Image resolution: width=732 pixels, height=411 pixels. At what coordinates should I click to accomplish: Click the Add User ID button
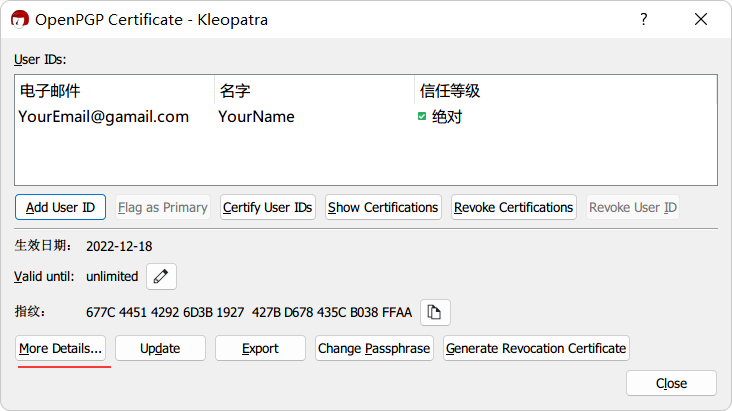coord(60,207)
